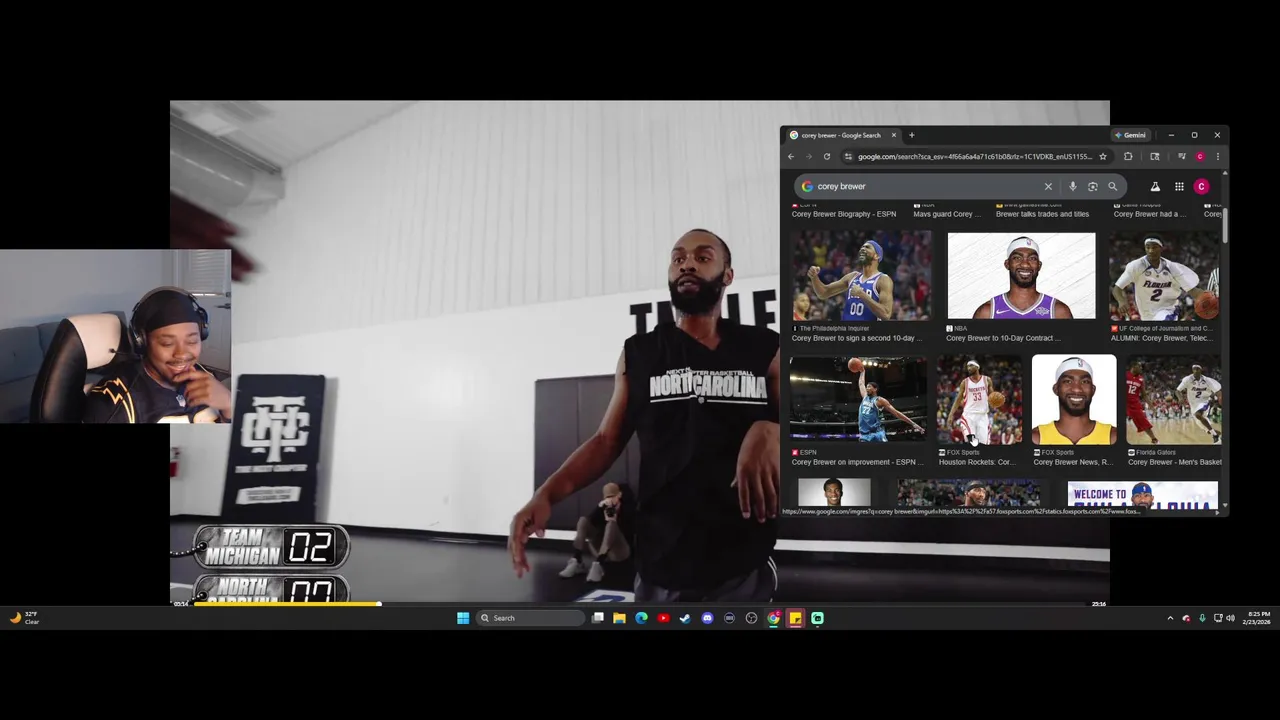The height and width of the screenshot is (720, 1280).
Task: Open YouTube app on taskbar
Action: coord(664,618)
